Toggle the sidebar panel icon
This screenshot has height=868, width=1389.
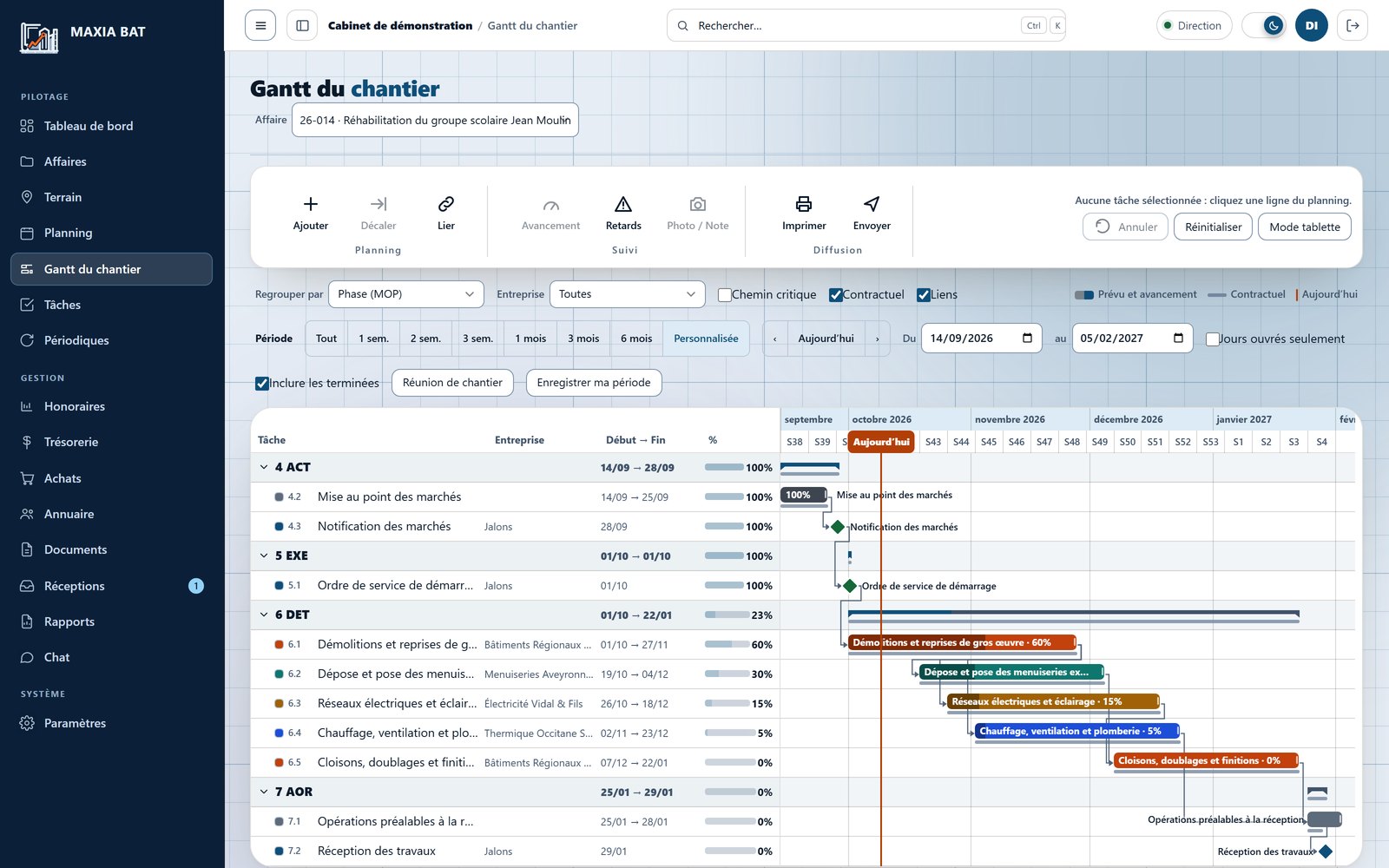point(302,25)
